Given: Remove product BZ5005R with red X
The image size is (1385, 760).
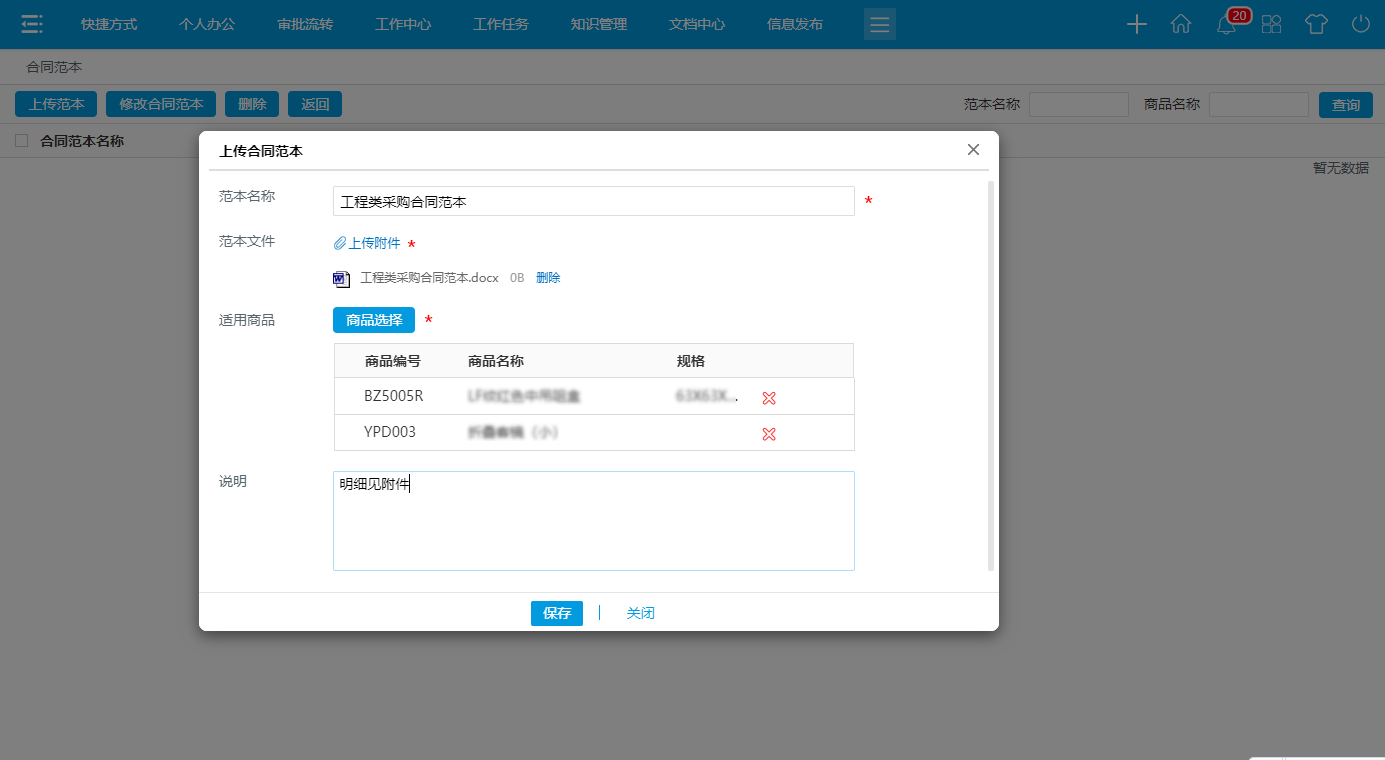Looking at the screenshot, I should tap(768, 397).
